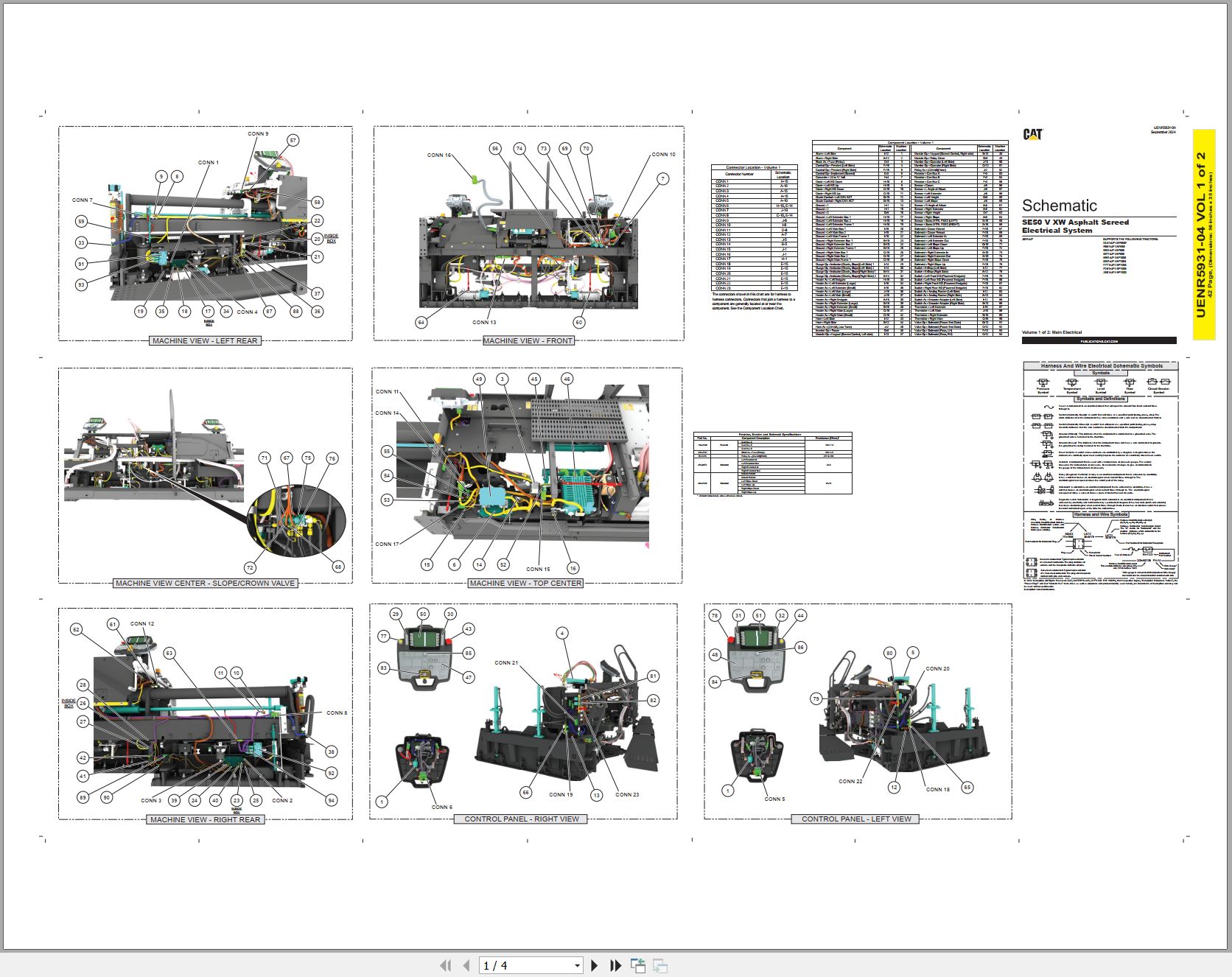Click the greyed-out next view icon

(x=660, y=965)
